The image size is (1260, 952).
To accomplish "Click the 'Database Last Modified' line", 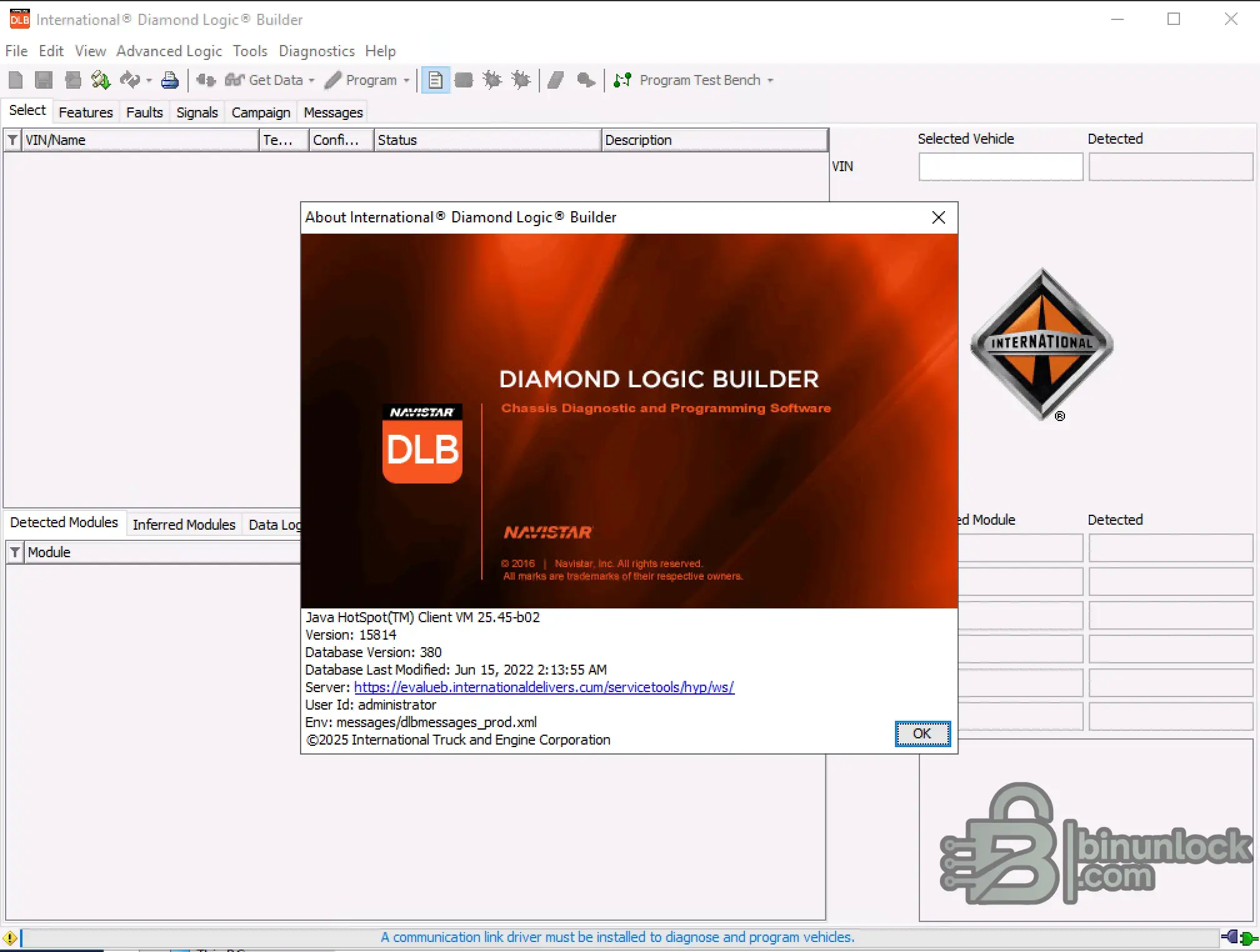I will (x=456, y=670).
